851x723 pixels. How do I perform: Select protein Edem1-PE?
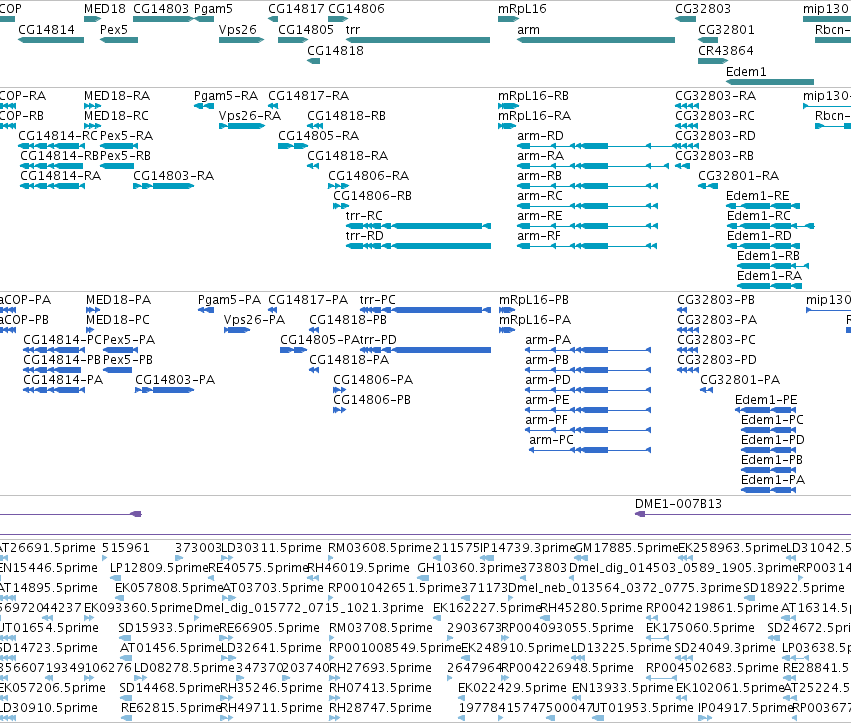click(766, 400)
